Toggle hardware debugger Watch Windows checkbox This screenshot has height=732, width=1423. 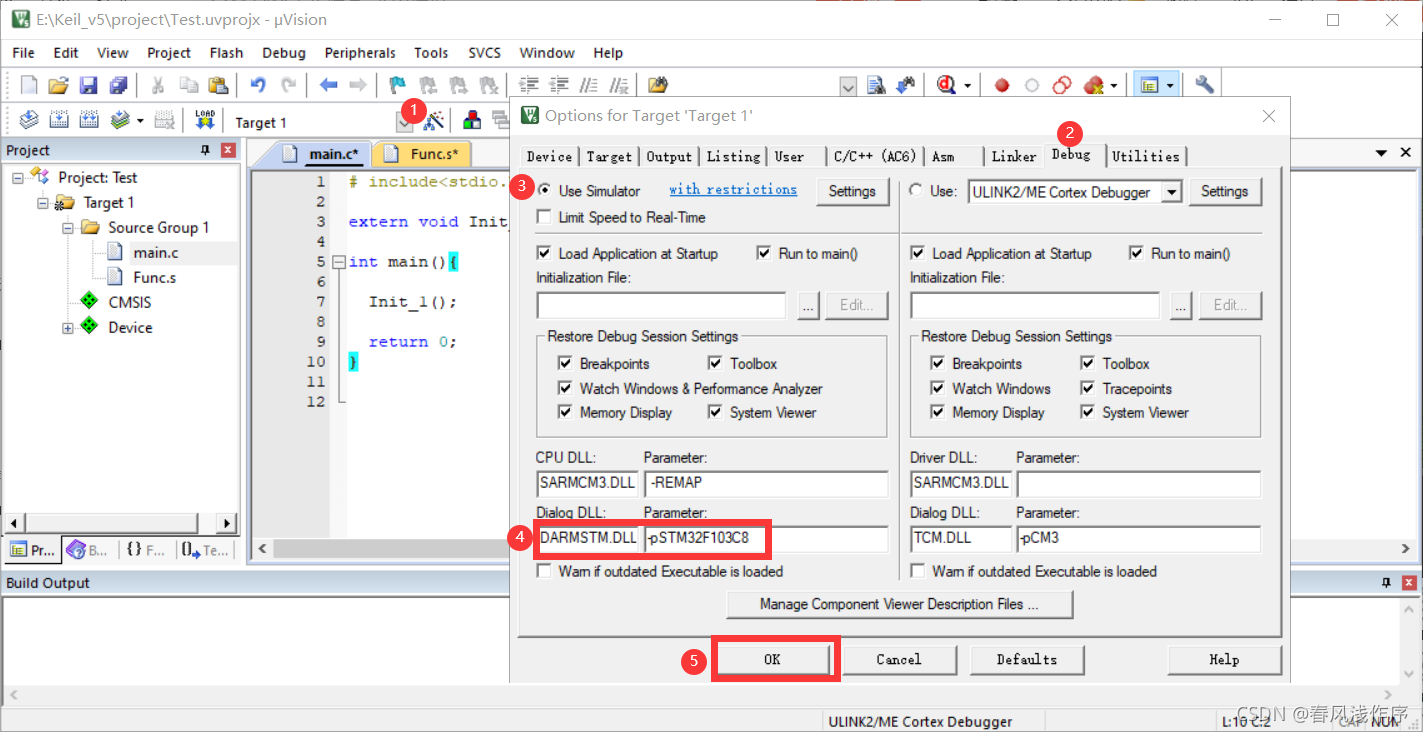click(x=938, y=388)
